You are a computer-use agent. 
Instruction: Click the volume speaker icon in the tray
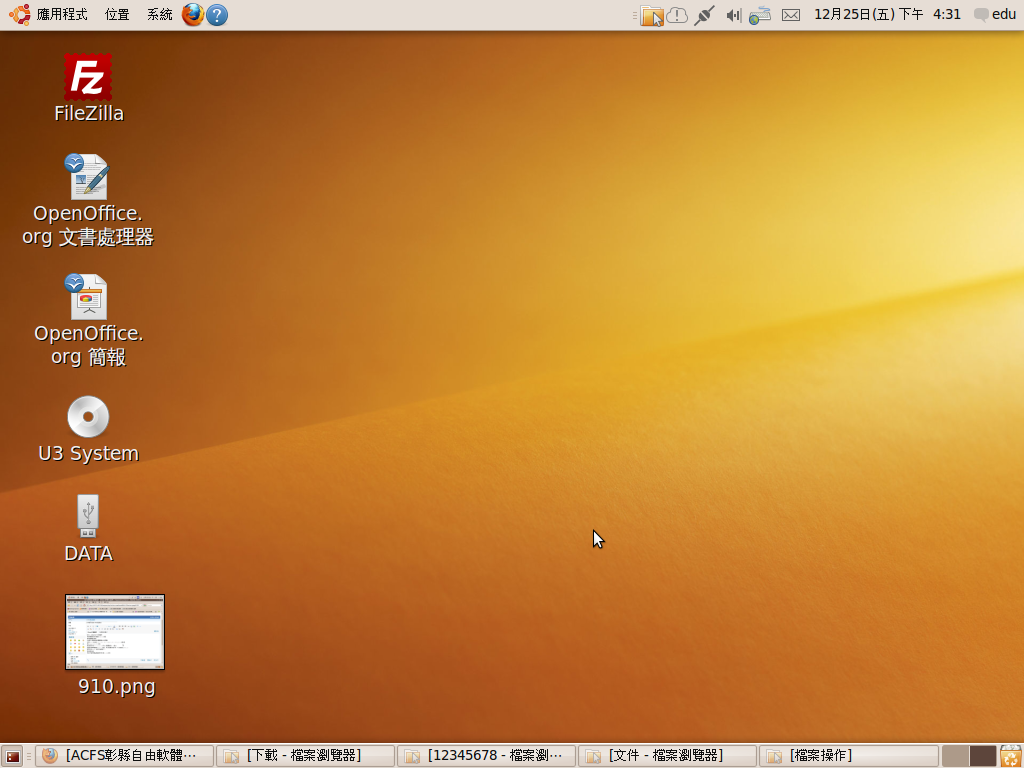733,15
